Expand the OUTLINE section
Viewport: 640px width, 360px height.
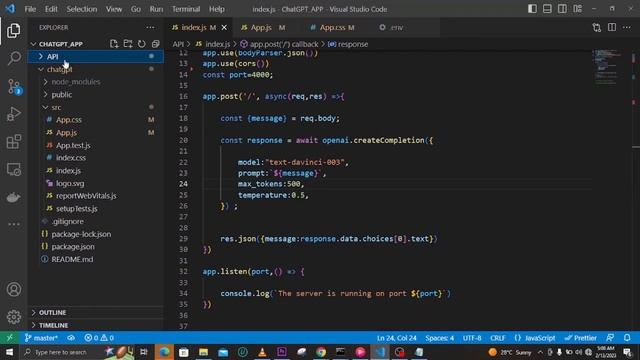96,312
